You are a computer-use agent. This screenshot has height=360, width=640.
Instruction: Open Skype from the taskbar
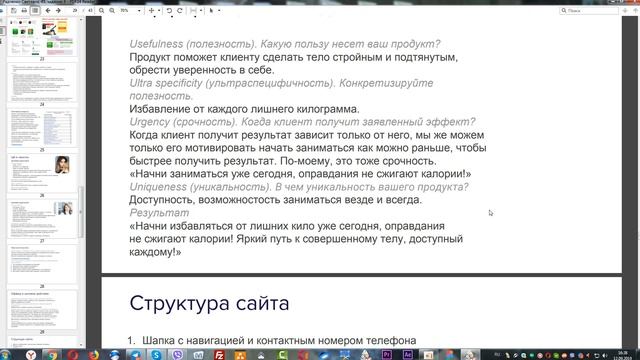tap(156, 355)
